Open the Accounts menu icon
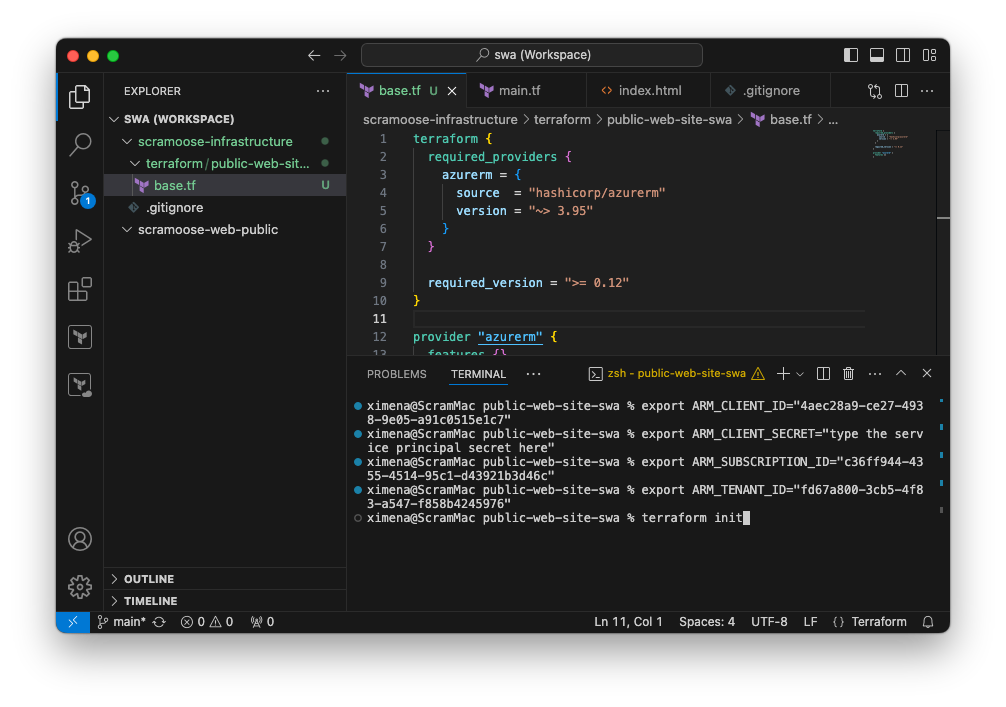The image size is (1006, 707). coord(80,539)
